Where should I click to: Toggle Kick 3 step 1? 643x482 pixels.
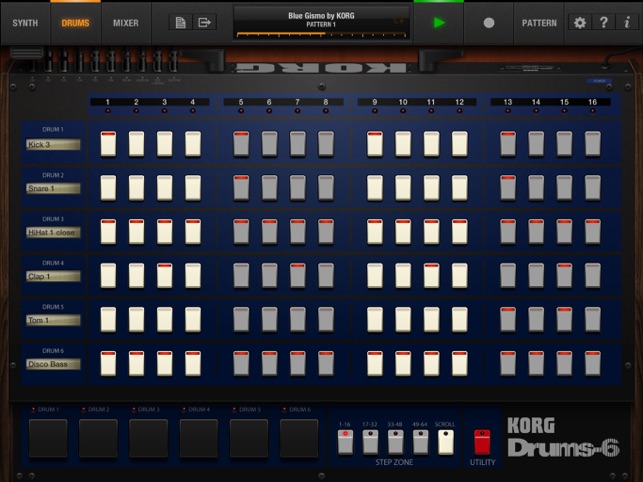(x=108, y=144)
